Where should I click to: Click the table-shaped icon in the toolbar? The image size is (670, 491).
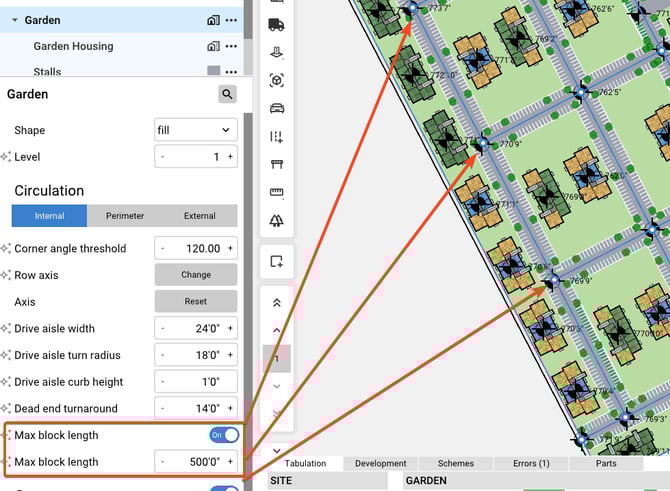click(x=277, y=164)
